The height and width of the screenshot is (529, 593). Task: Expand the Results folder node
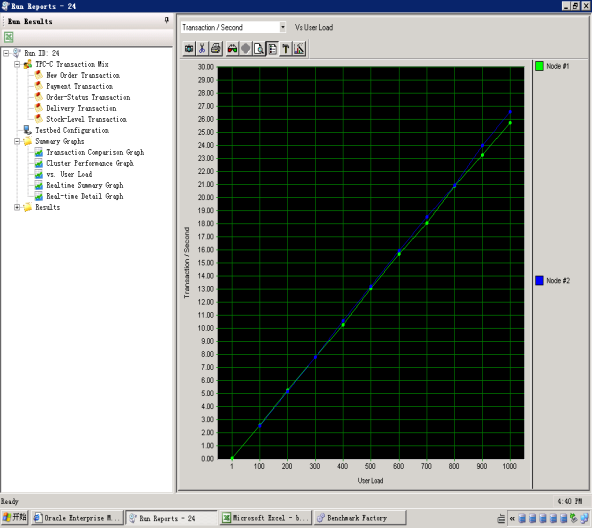point(17,208)
